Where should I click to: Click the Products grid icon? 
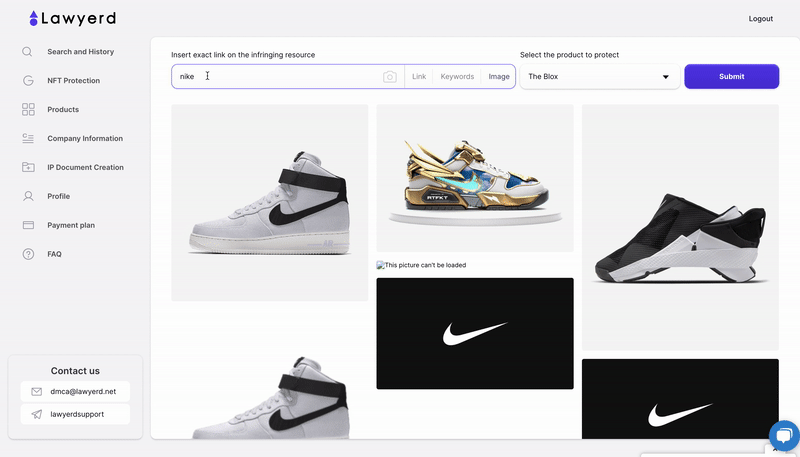28,109
